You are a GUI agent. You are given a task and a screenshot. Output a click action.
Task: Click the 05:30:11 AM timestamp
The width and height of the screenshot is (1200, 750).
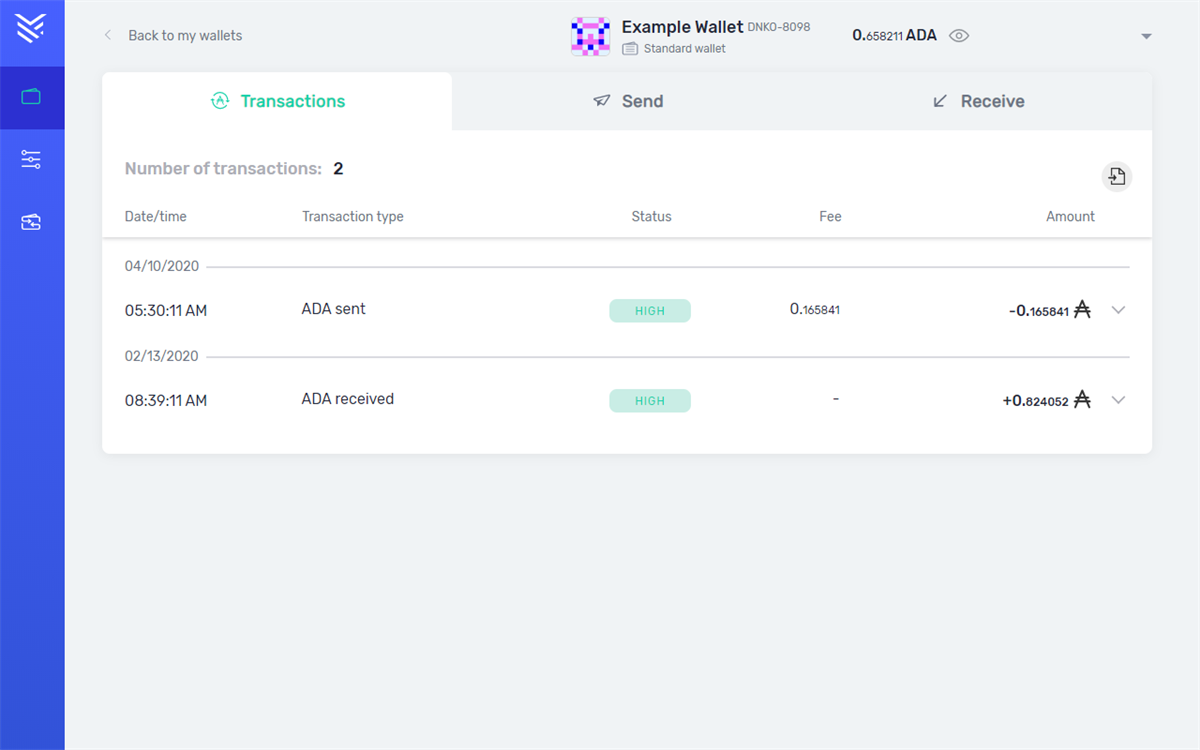[166, 311]
